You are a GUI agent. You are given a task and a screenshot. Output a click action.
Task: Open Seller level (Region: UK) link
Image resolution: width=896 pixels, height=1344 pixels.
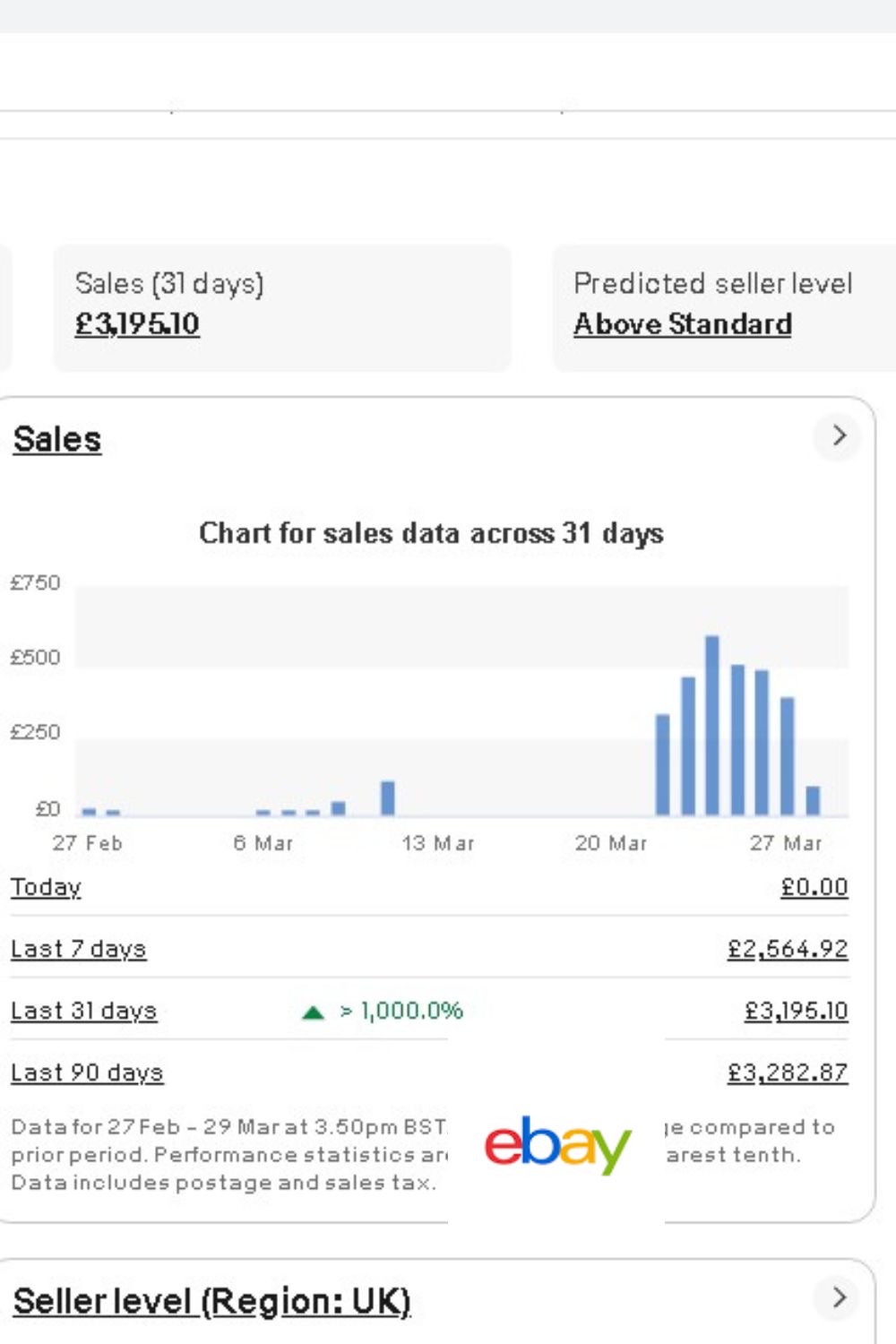pyautogui.click(x=211, y=1301)
